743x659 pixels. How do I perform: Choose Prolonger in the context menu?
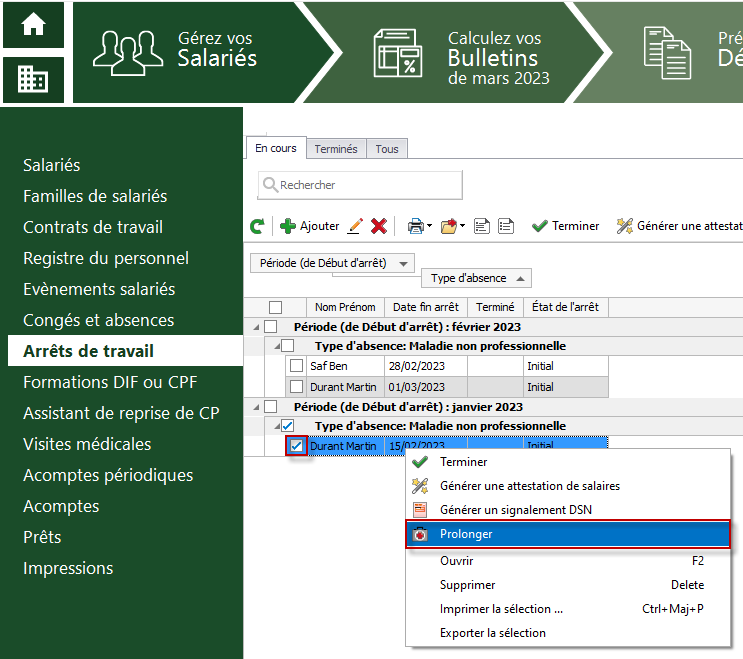pos(568,534)
